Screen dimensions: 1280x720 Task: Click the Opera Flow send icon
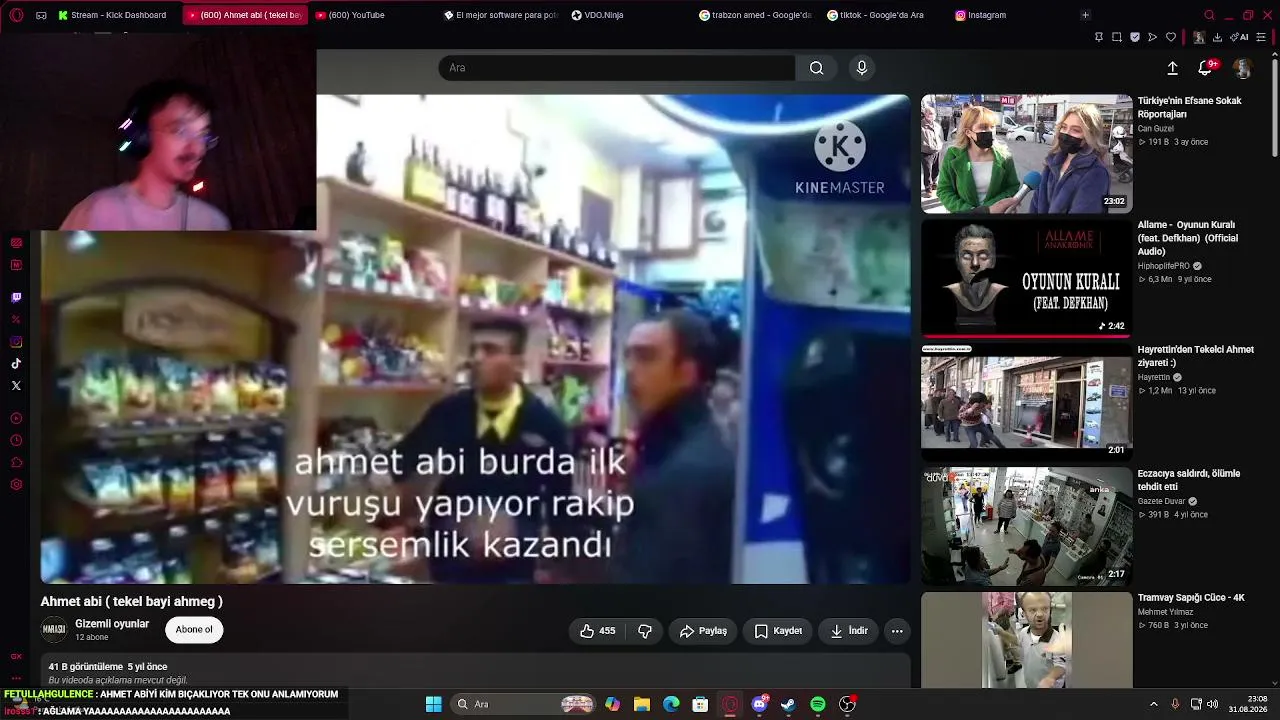coord(1153,37)
